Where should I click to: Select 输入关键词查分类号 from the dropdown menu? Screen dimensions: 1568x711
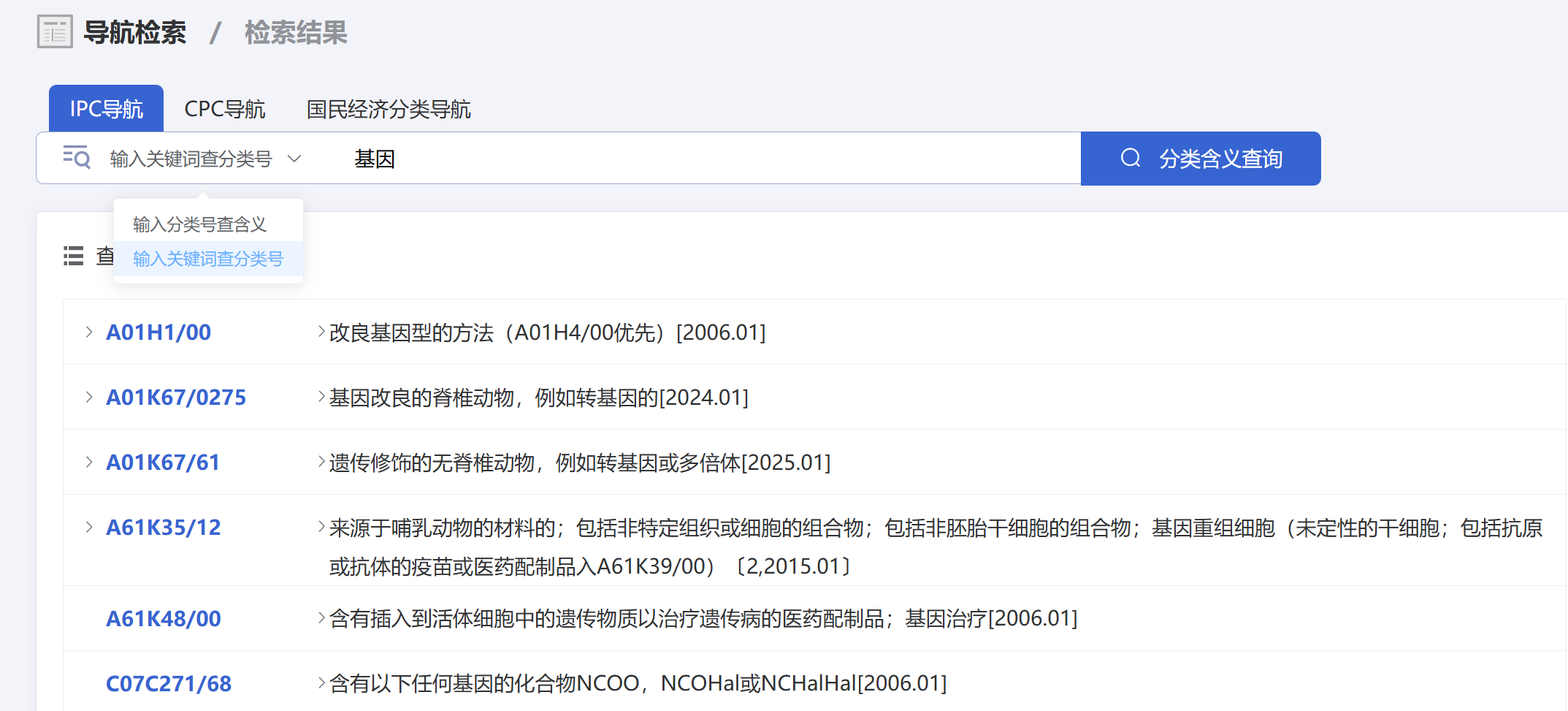click(x=208, y=259)
